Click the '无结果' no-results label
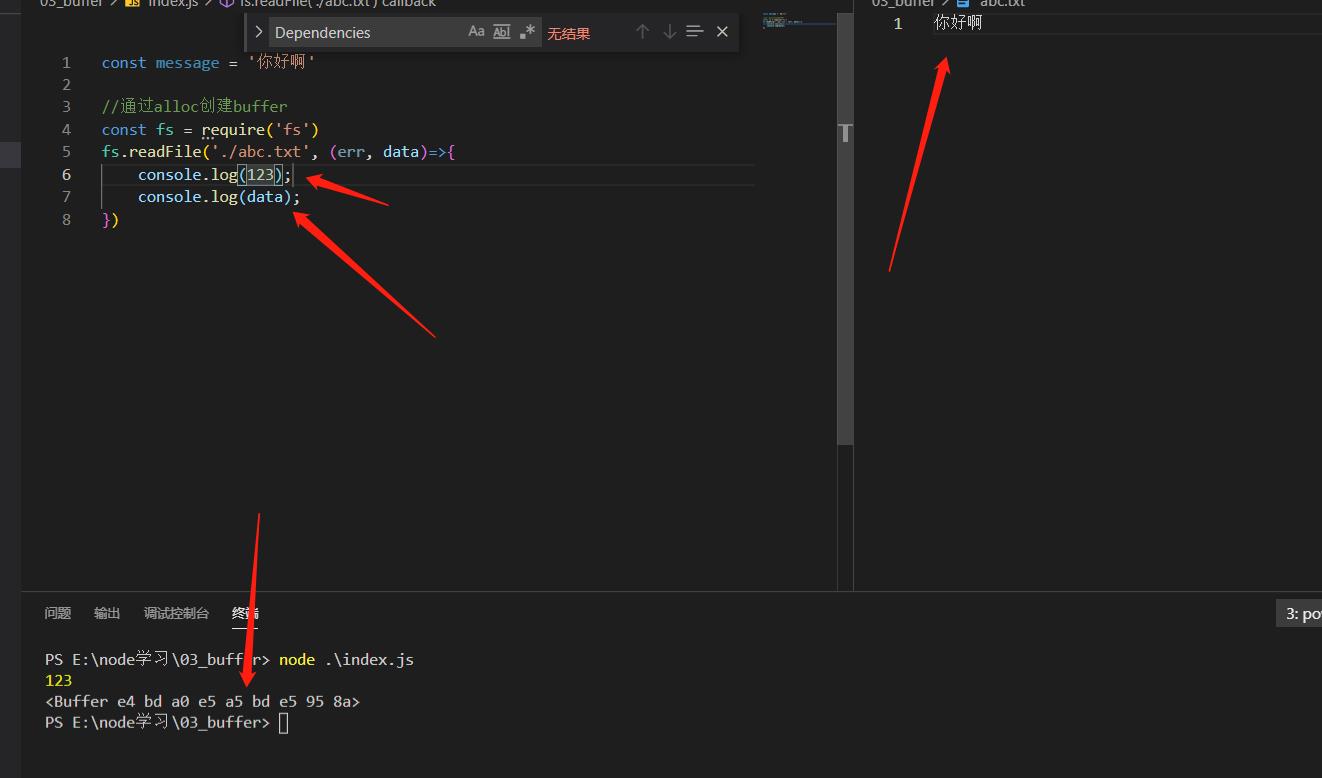 click(568, 33)
